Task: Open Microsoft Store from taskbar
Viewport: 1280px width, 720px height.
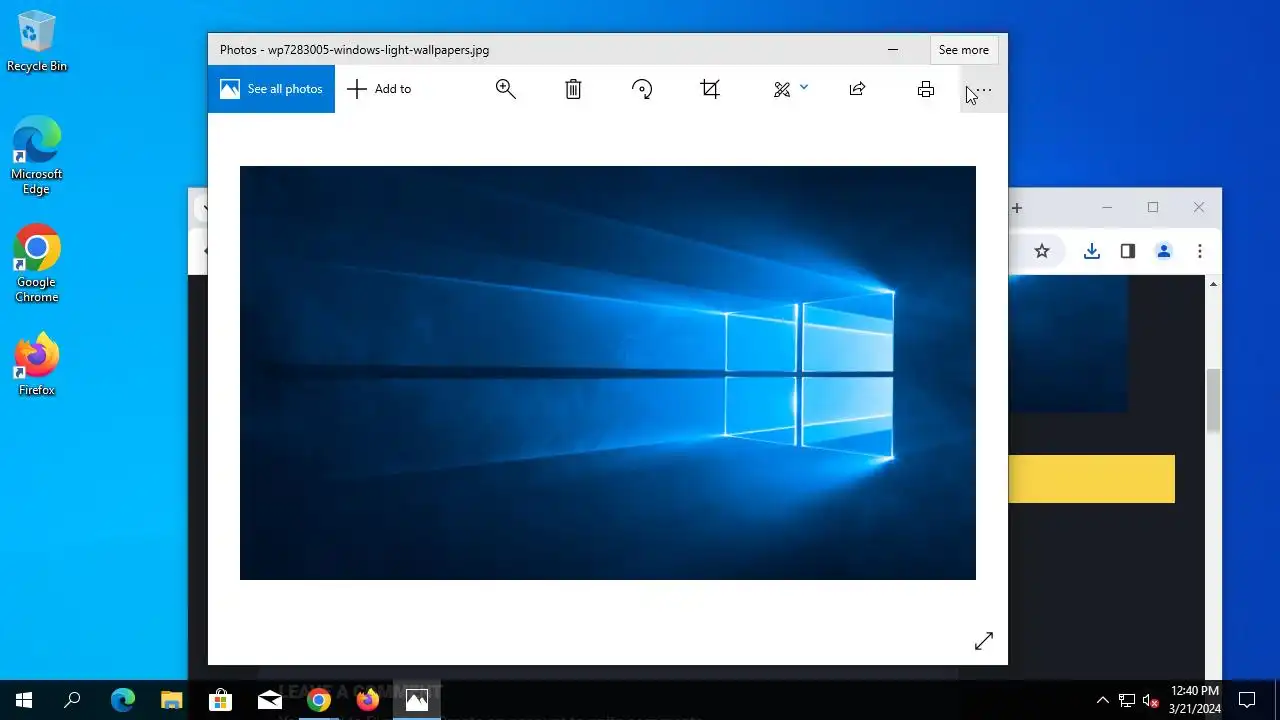Action: [x=220, y=700]
